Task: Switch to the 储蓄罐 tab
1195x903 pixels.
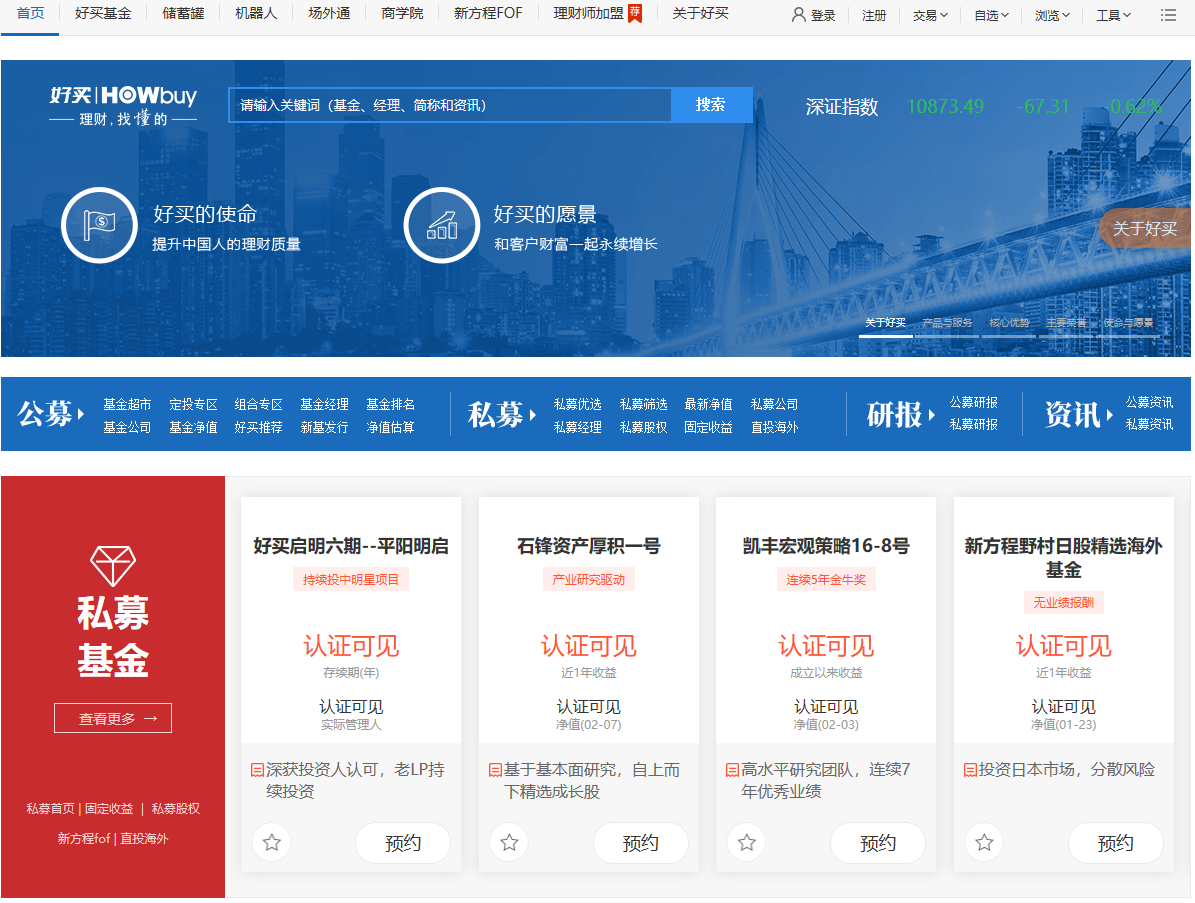Action: coord(183,15)
